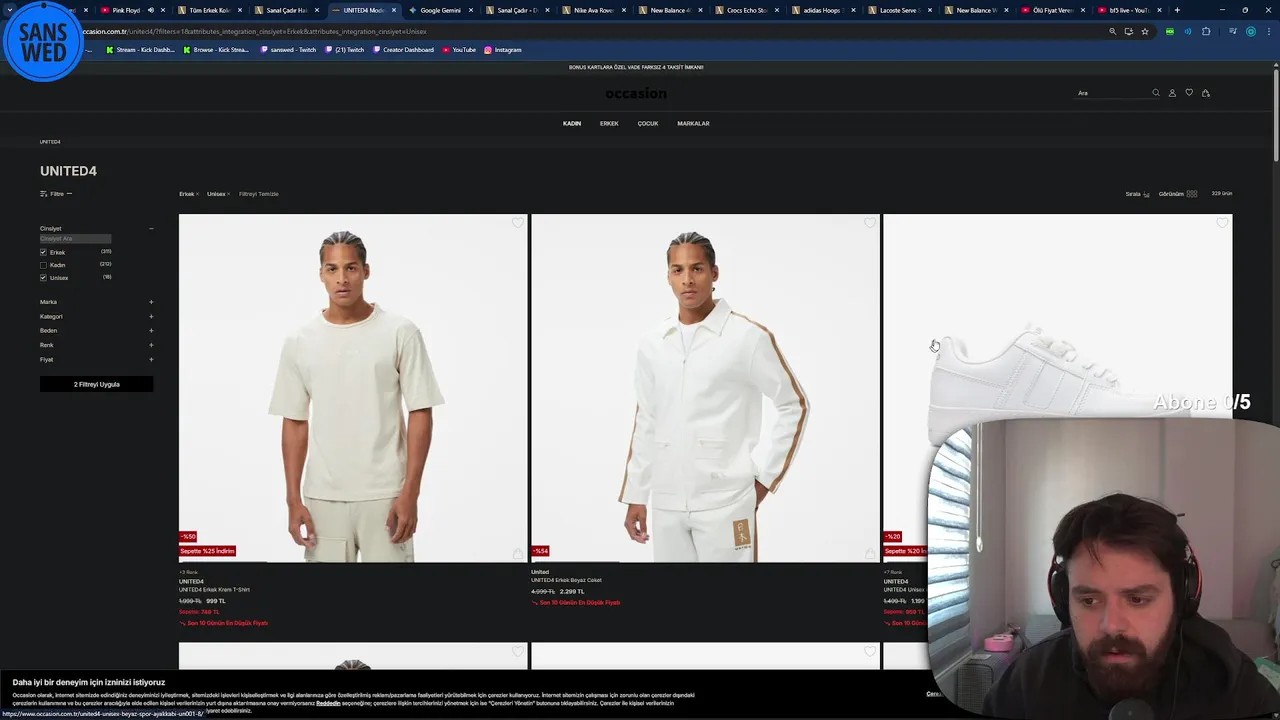Image resolution: width=1280 pixels, height=720 pixels.
Task: Open the Browse - Kick Streams bookmark
Action: pos(216,50)
